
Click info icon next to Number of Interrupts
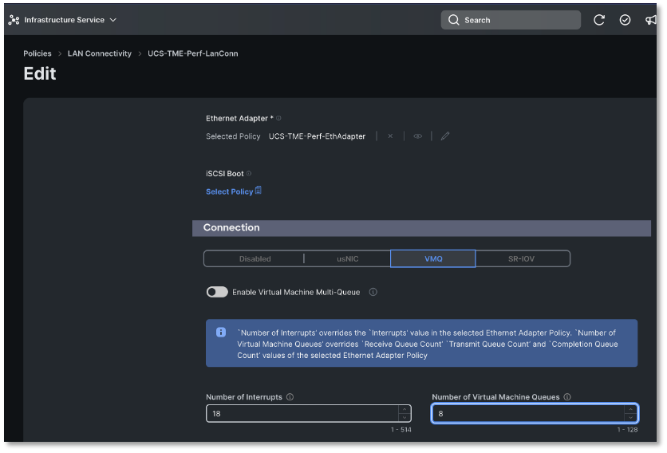coord(290,397)
